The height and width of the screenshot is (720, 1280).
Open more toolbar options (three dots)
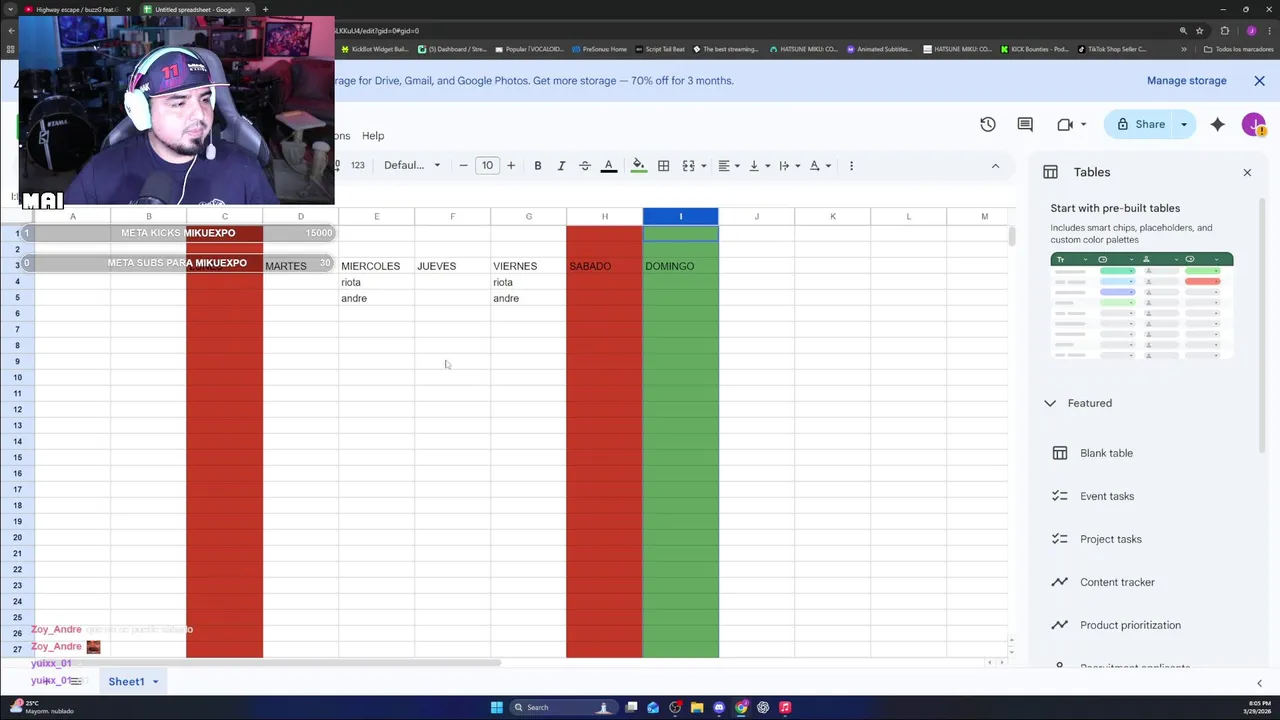coord(851,166)
